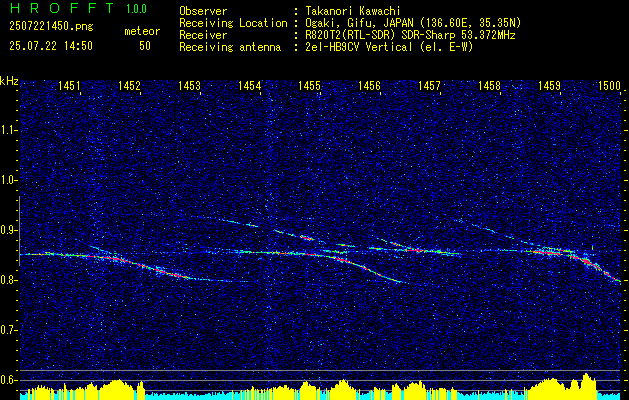Click the 1458 time marker
This screenshot has width=629, height=400.
[489, 85]
